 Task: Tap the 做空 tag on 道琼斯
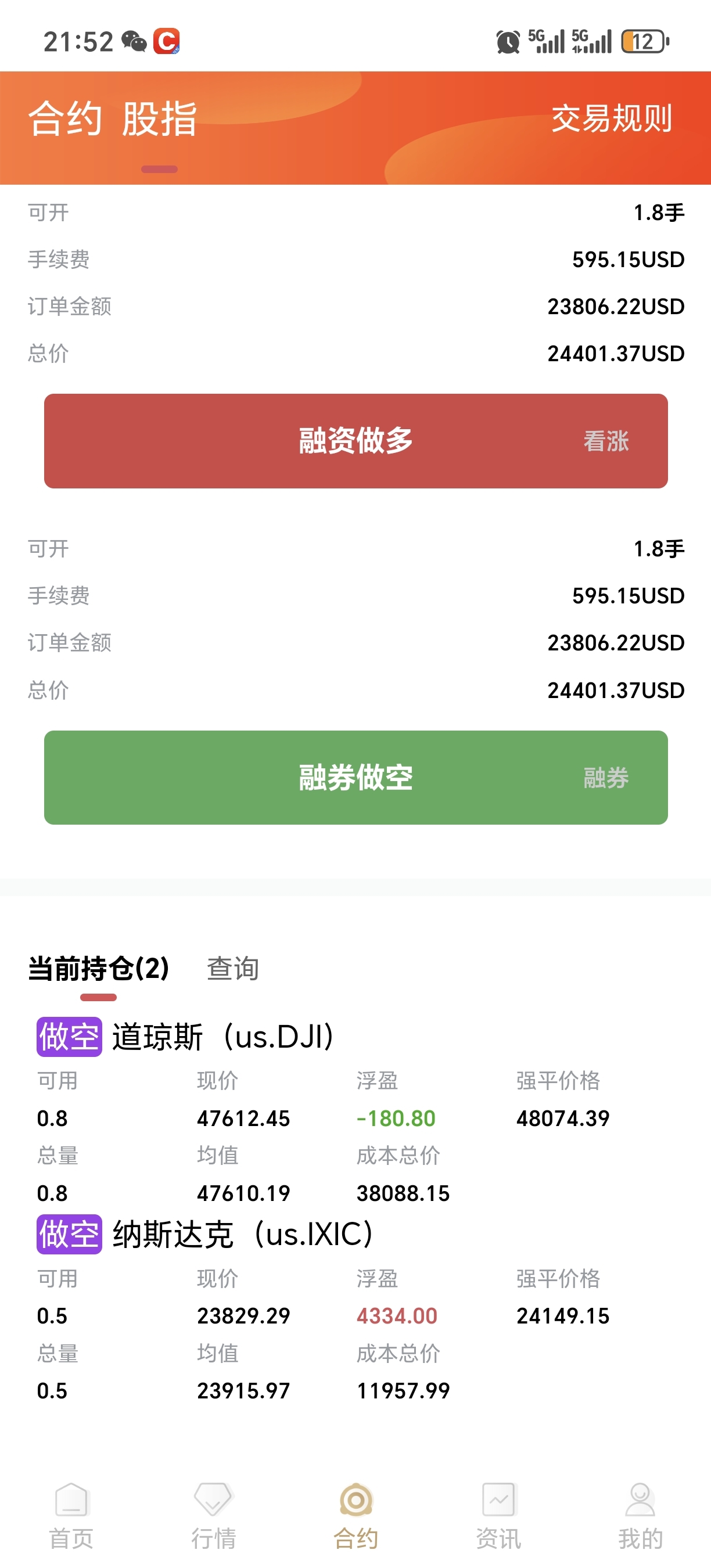click(69, 1037)
